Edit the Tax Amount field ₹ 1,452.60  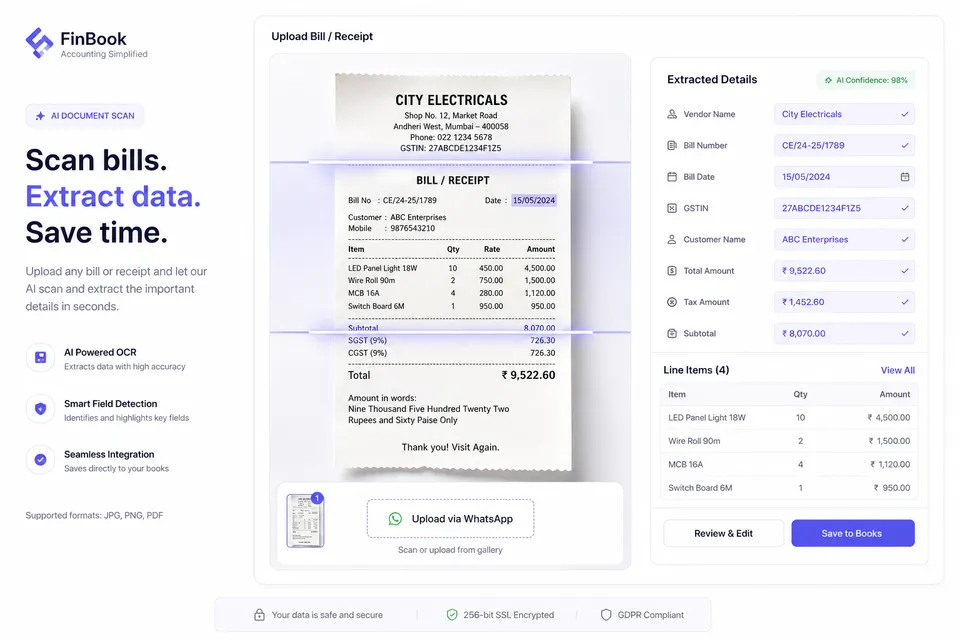pyautogui.click(x=844, y=302)
